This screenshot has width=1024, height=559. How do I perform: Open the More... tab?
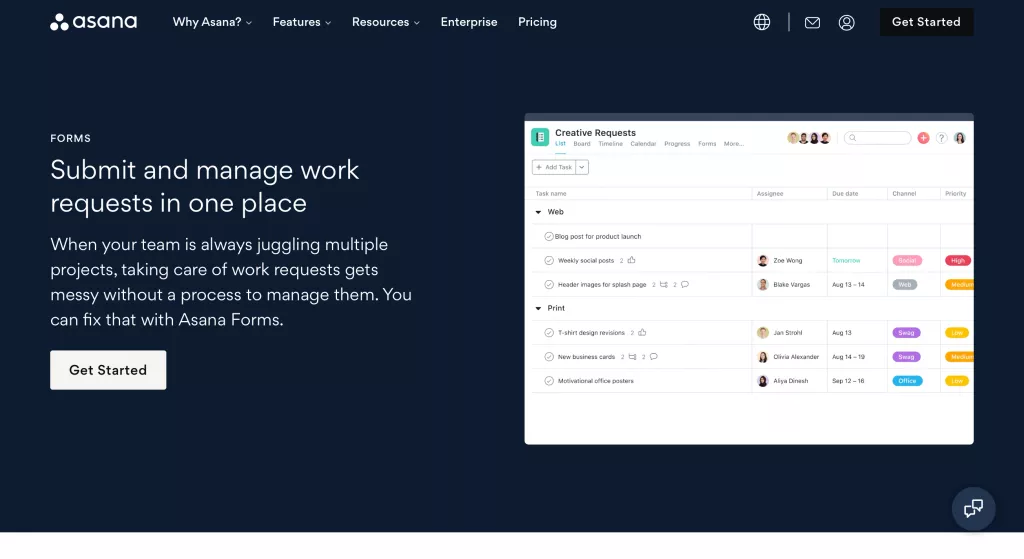point(733,144)
